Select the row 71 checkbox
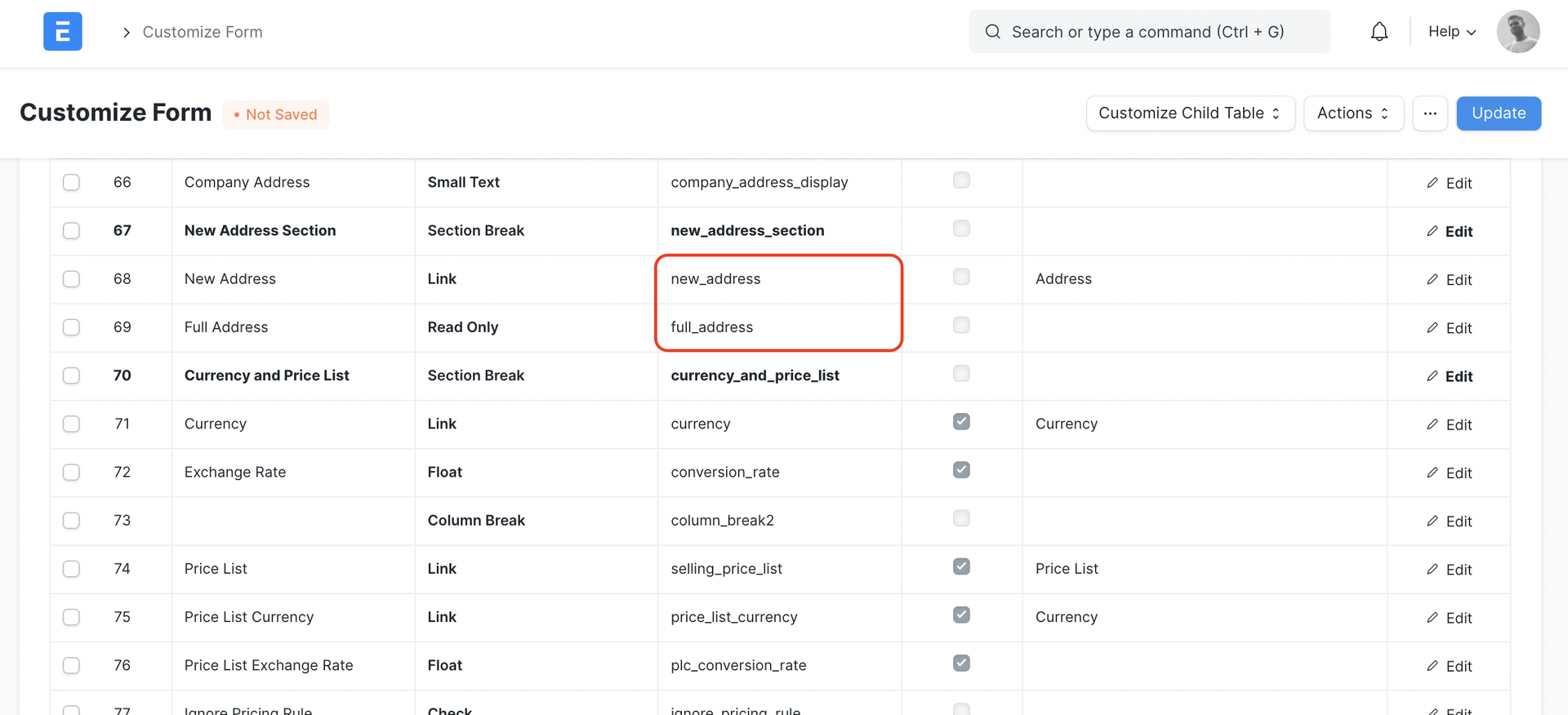 (x=72, y=424)
